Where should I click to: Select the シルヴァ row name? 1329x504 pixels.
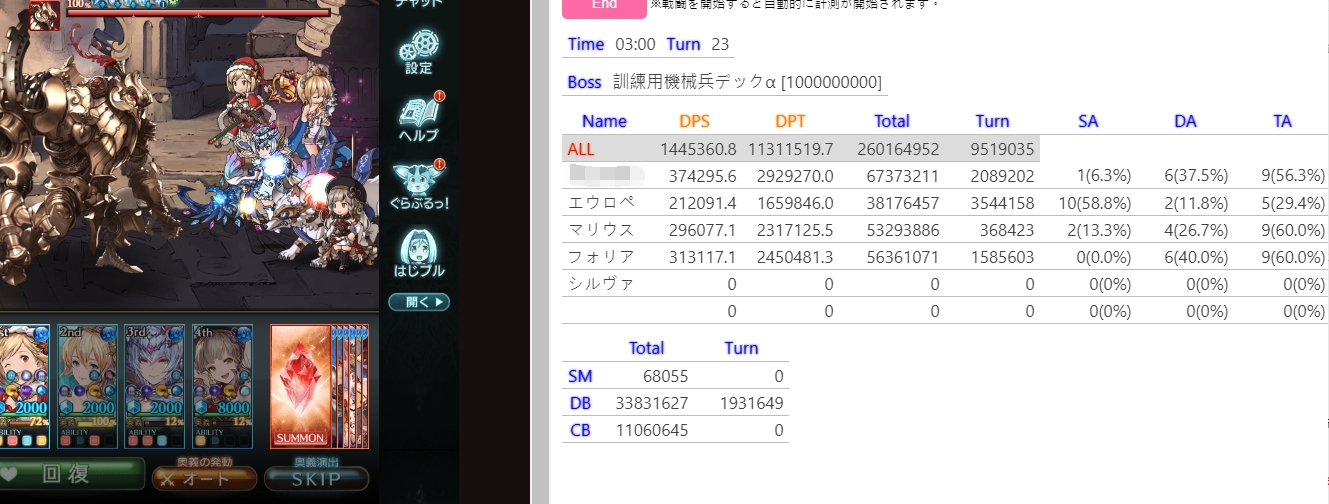pyautogui.click(x=601, y=284)
